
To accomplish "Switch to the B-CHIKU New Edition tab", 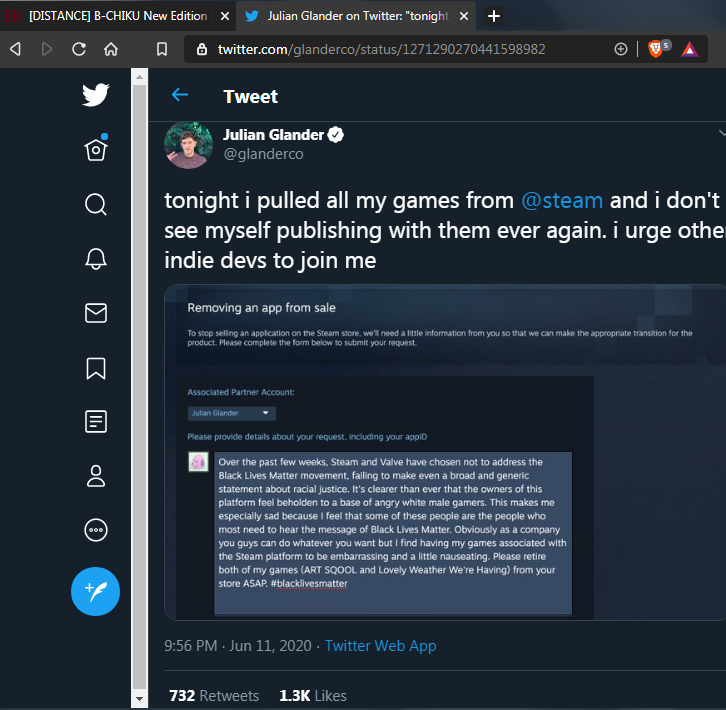I will (118, 16).
